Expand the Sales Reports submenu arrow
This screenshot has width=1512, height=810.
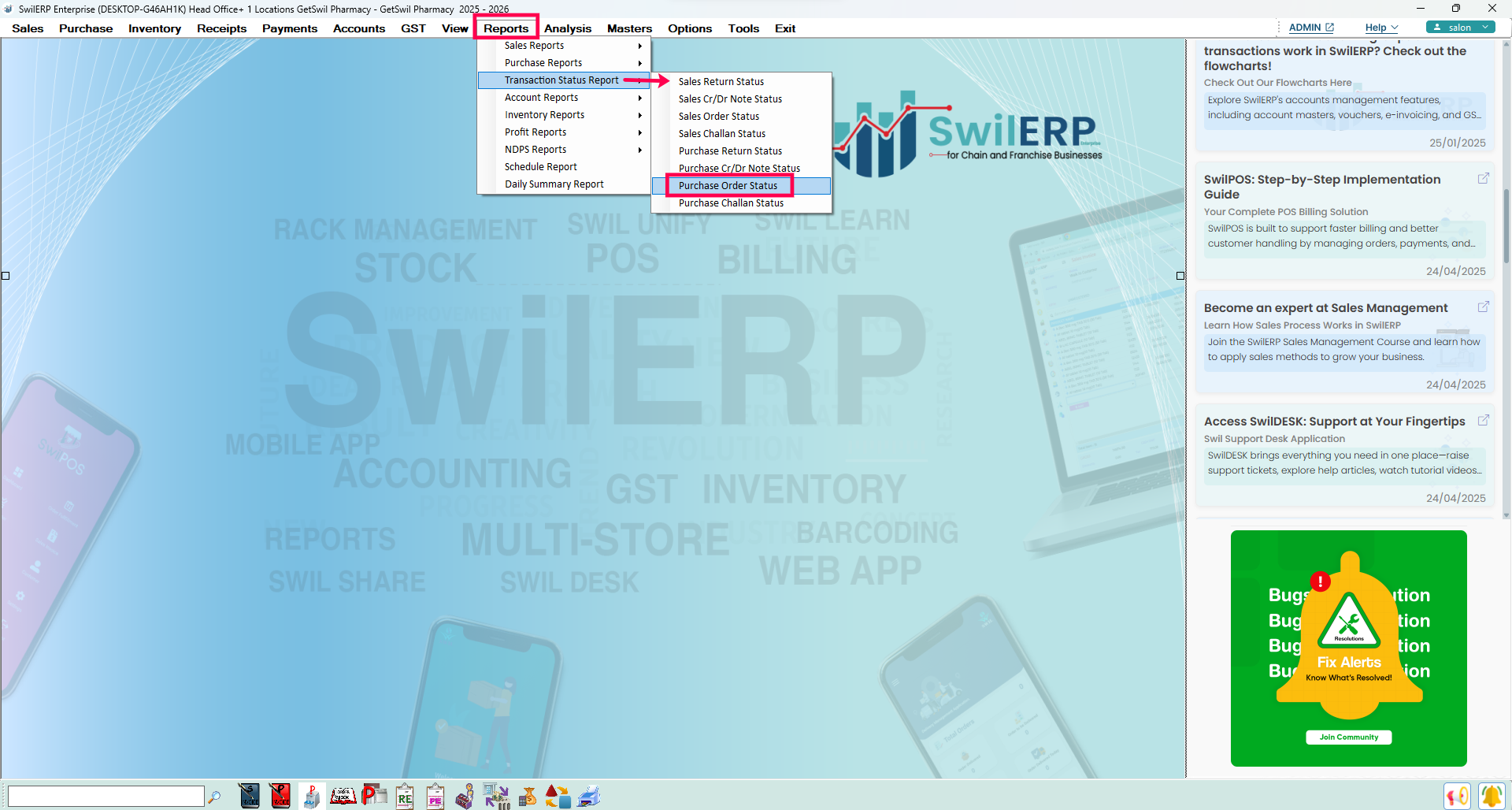[x=640, y=46]
